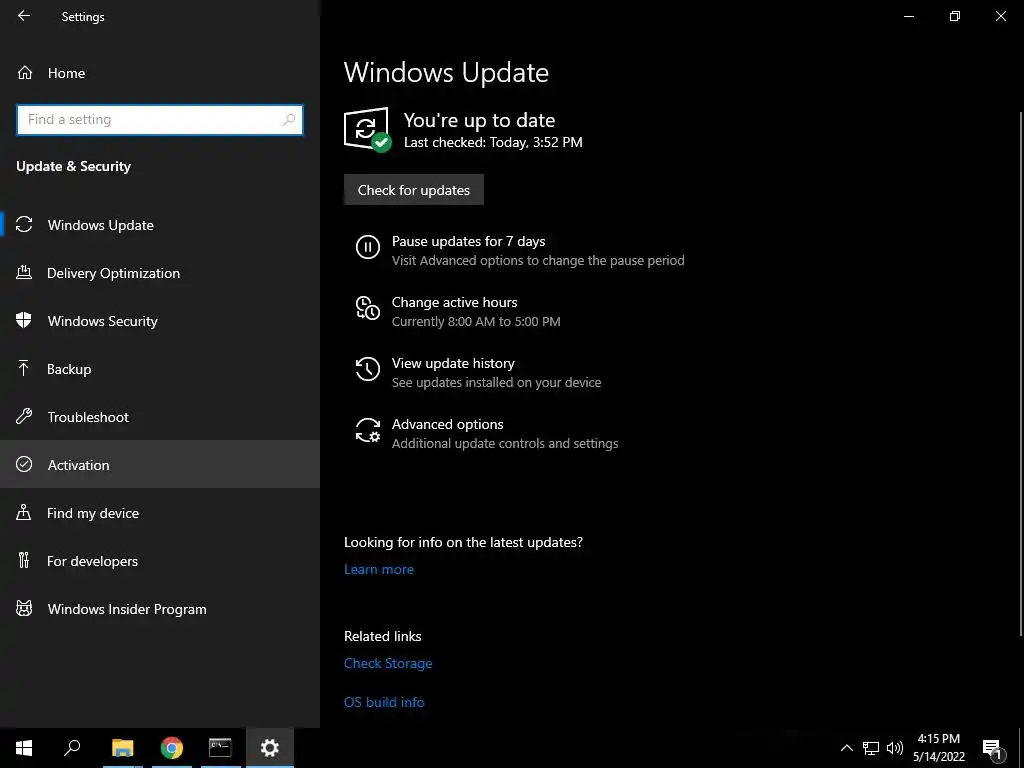1024x768 pixels.
Task: Click the pause icon beside Pause updates
Action: [x=368, y=248]
